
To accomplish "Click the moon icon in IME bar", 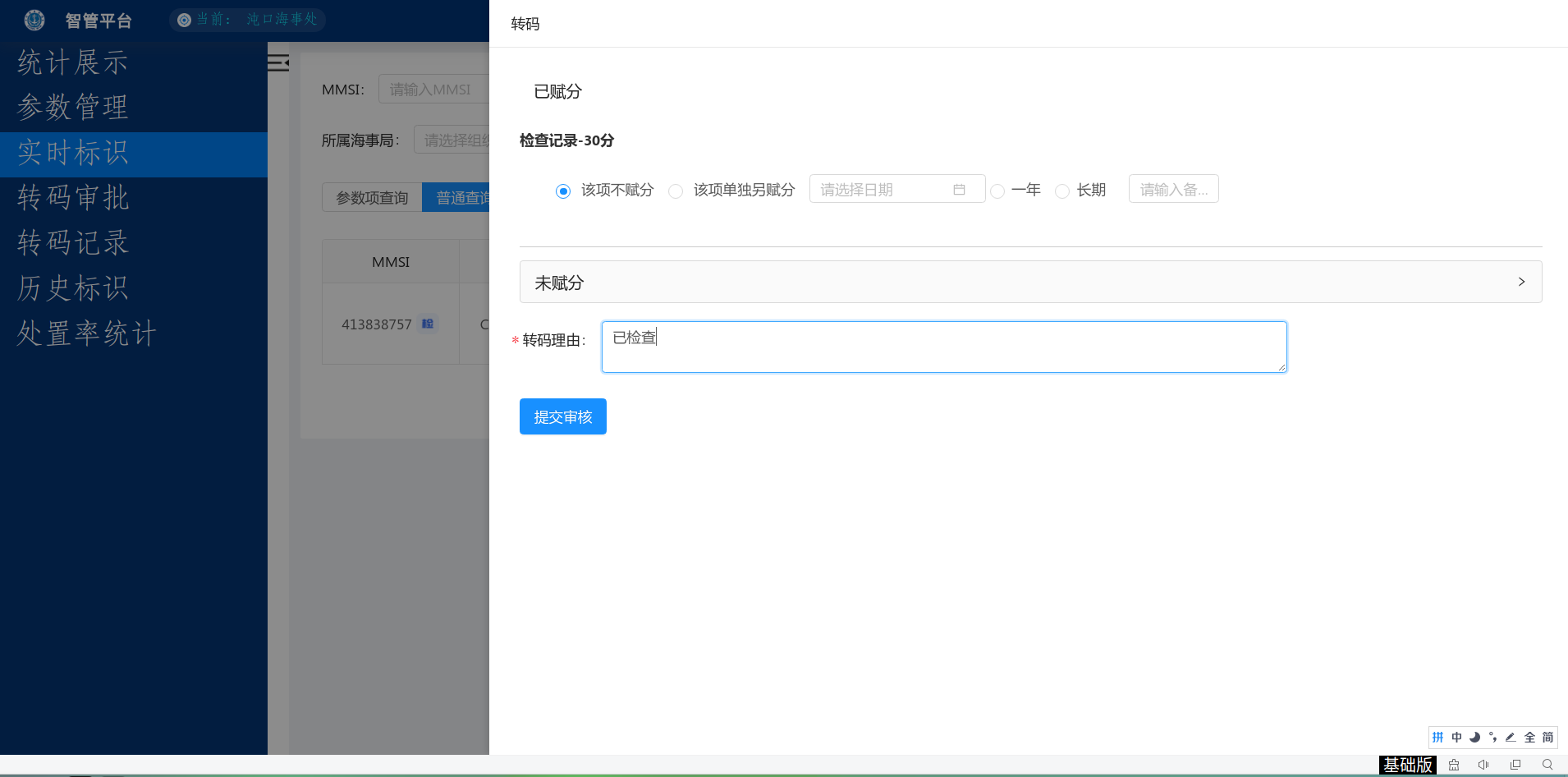I will tap(1475, 737).
